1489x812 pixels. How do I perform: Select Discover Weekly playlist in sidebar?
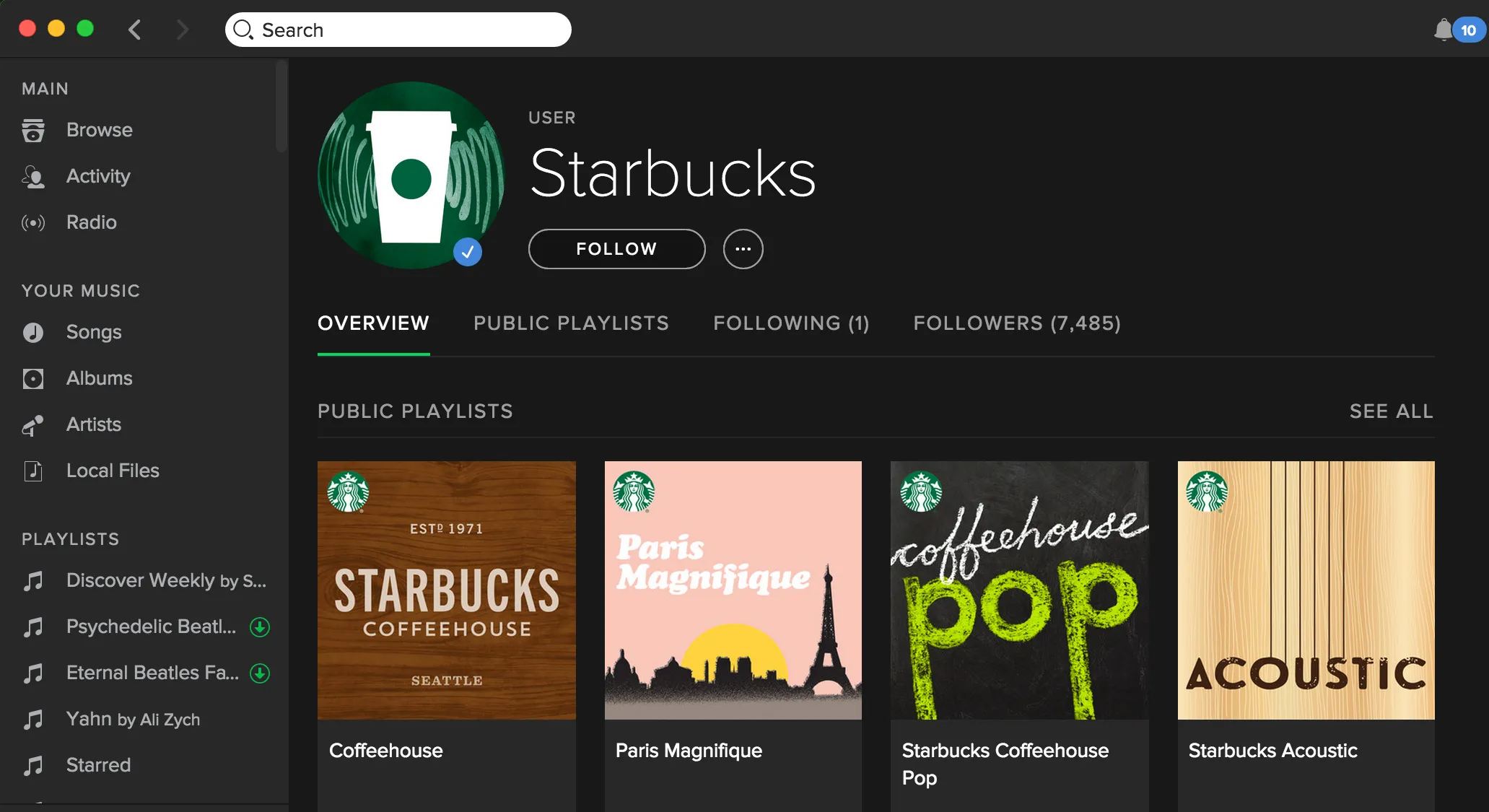point(165,581)
